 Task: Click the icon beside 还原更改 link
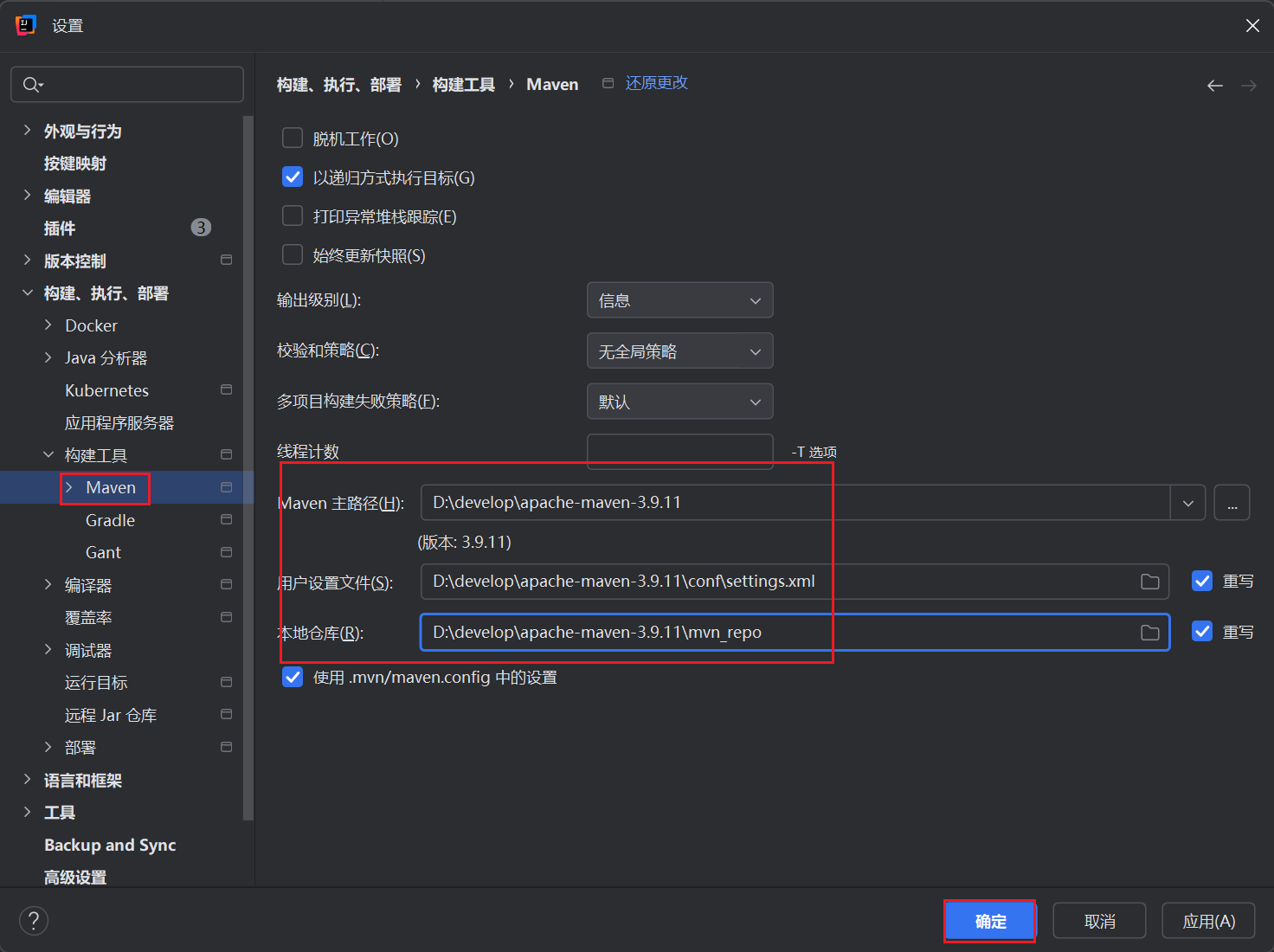[608, 83]
